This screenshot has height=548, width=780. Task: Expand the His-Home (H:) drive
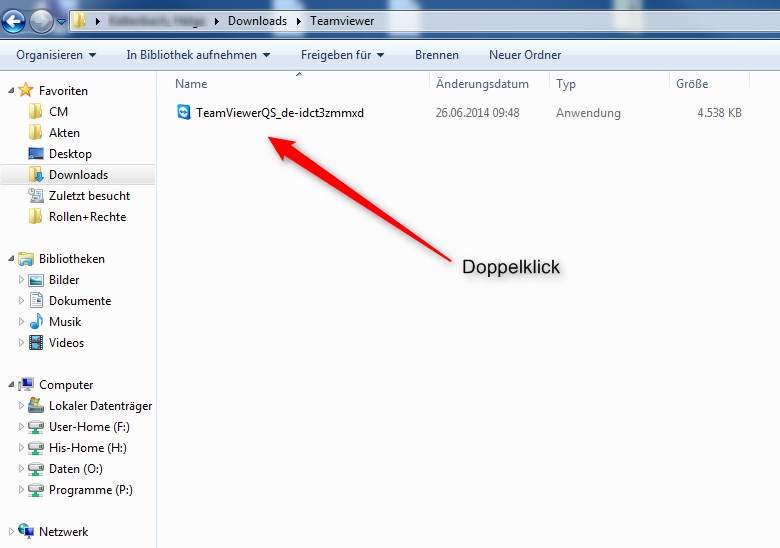[21, 447]
